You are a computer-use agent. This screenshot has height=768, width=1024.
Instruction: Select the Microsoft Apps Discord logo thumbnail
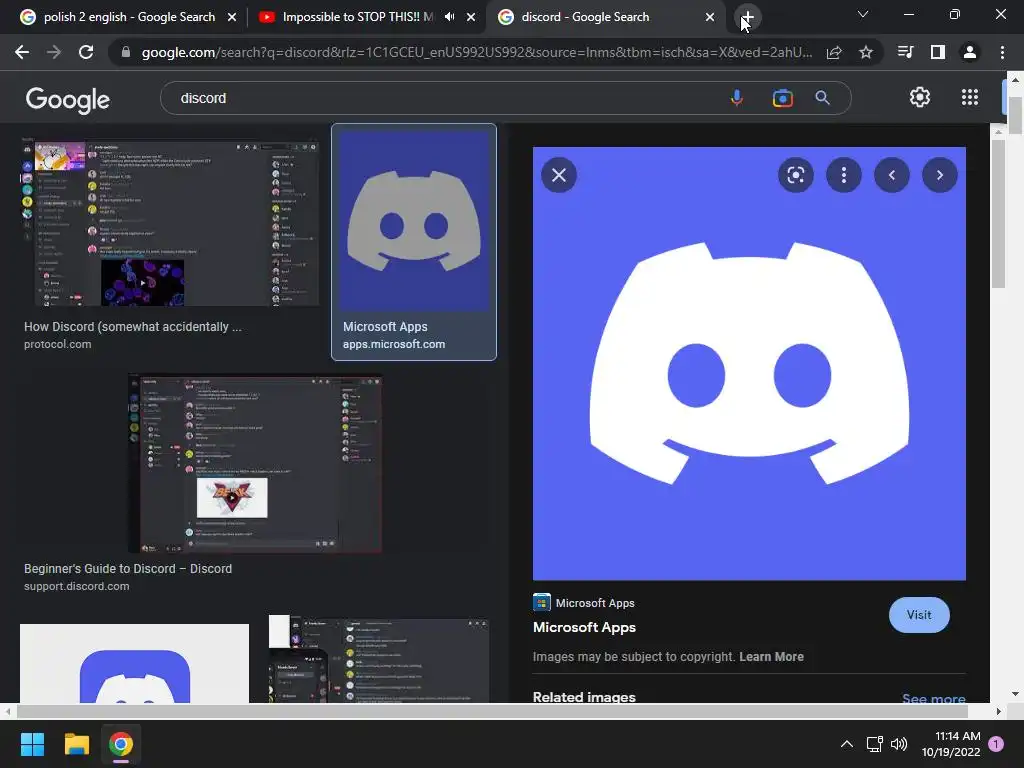[x=414, y=221]
